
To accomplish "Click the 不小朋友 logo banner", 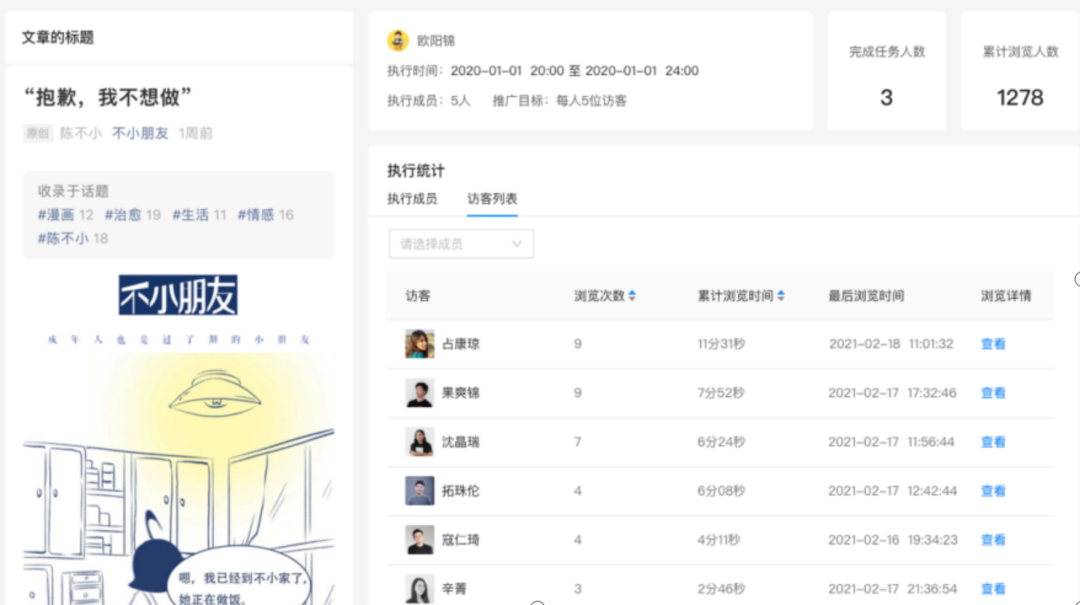I will [x=178, y=296].
